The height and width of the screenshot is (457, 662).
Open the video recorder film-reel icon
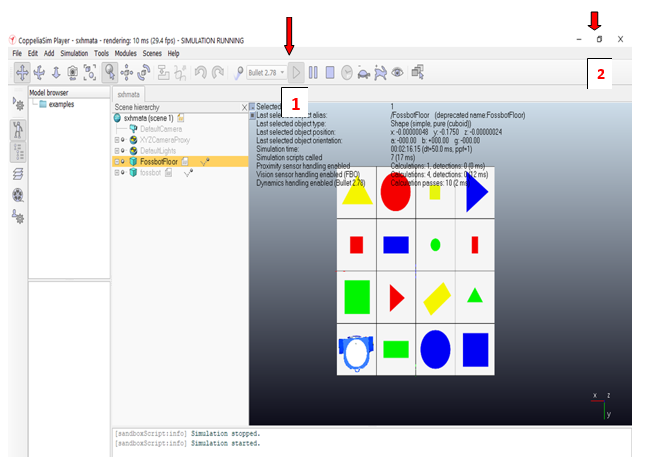[18, 194]
